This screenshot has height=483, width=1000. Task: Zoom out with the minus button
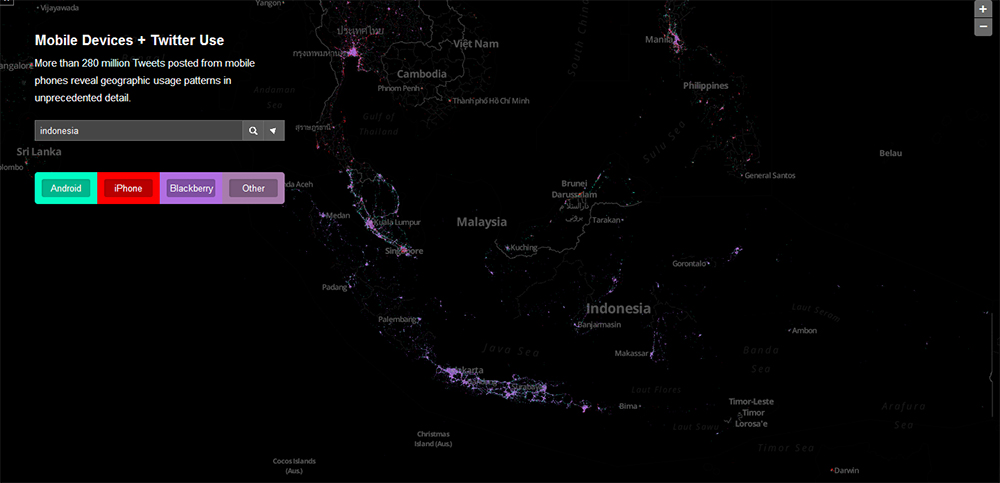click(983, 27)
